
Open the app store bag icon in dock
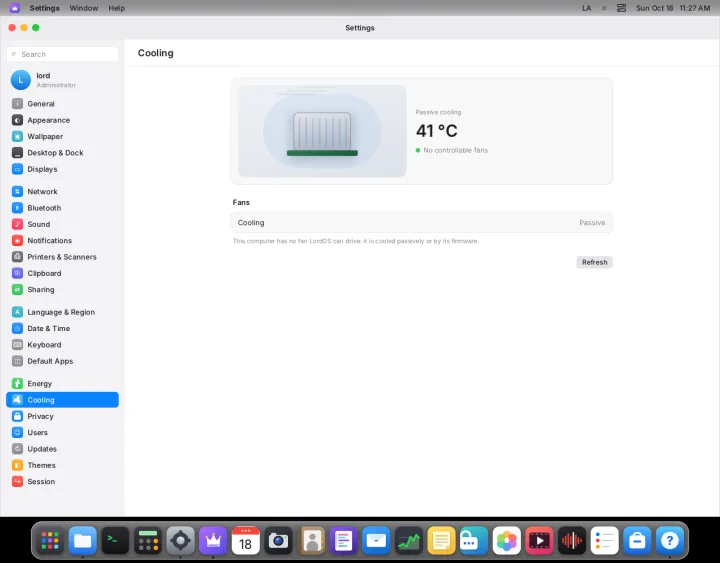[x=637, y=540]
